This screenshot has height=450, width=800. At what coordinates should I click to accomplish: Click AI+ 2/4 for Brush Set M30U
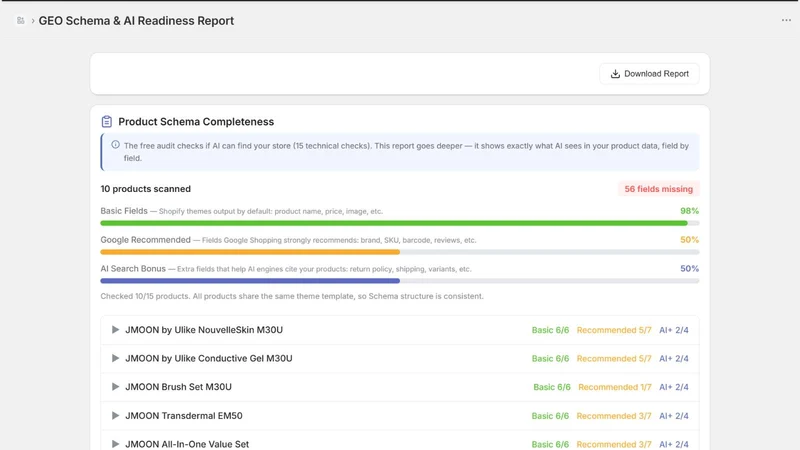tap(673, 387)
